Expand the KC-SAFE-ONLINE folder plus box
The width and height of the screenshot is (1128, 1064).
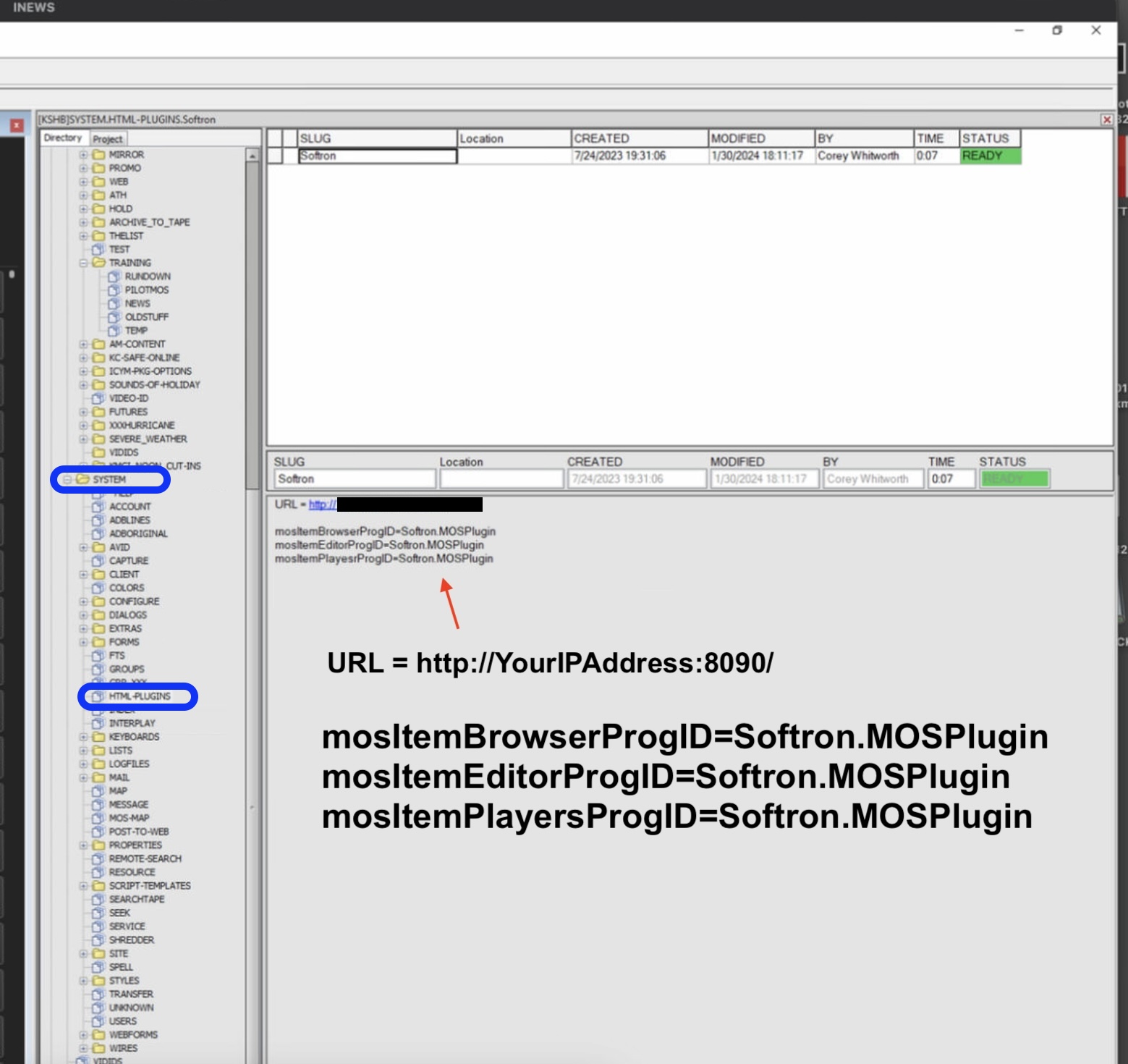pyautogui.click(x=83, y=358)
